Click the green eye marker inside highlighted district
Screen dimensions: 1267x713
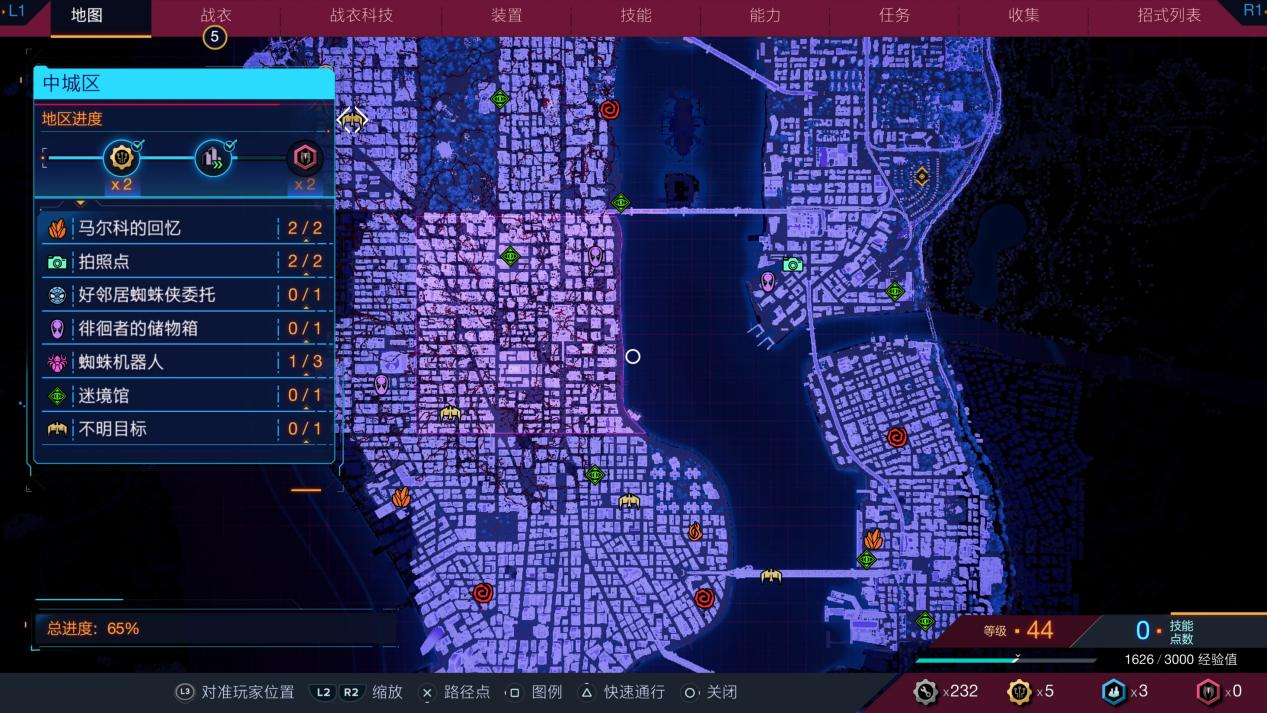[510, 256]
